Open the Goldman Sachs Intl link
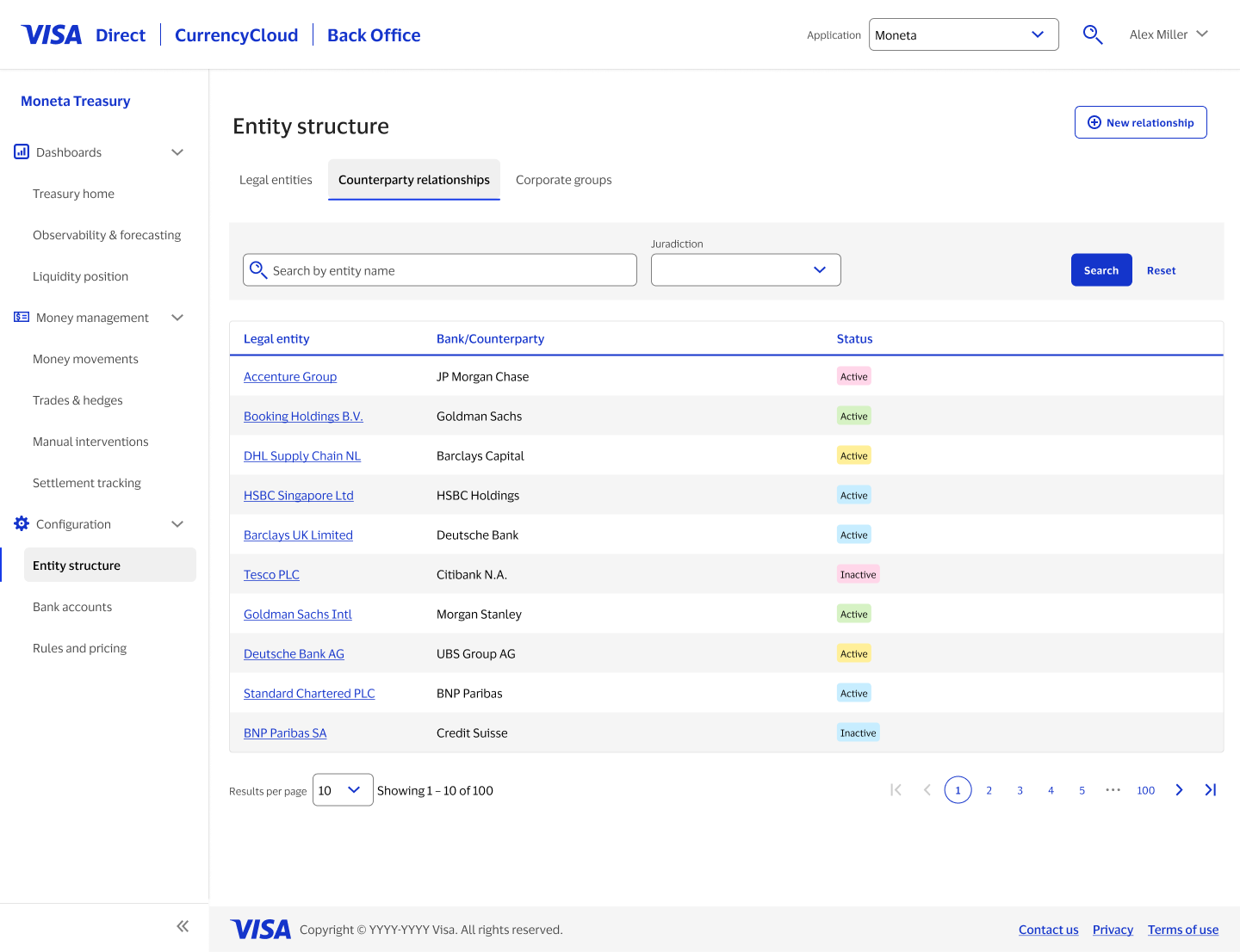This screenshot has width=1240, height=952. click(x=298, y=614)
